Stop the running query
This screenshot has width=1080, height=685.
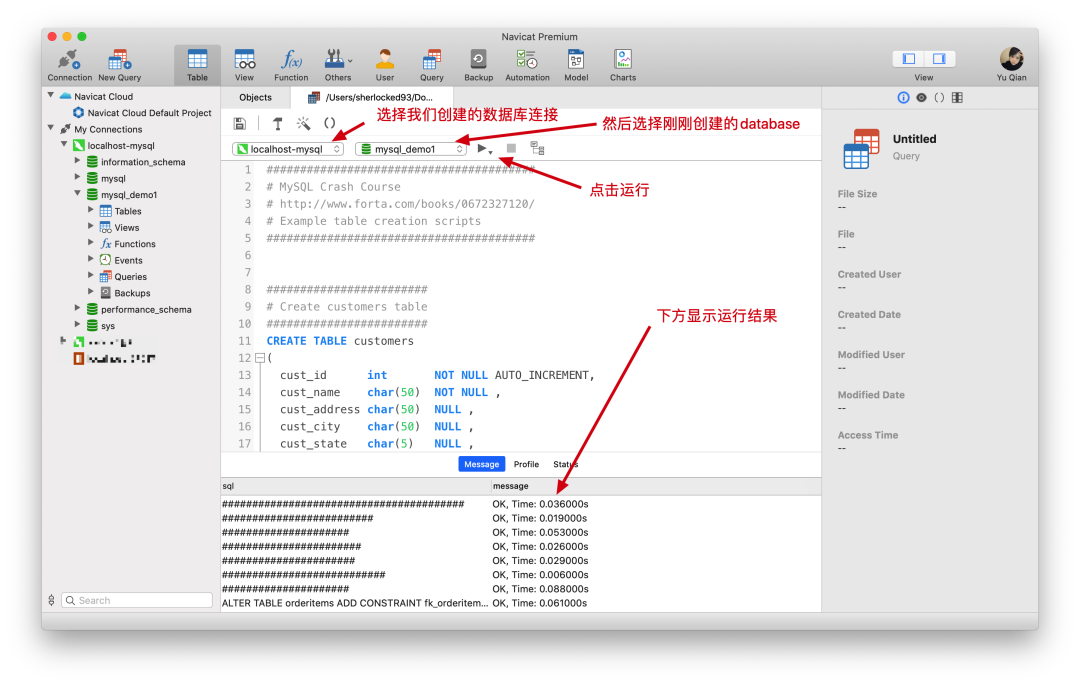[x=511, y=148]
